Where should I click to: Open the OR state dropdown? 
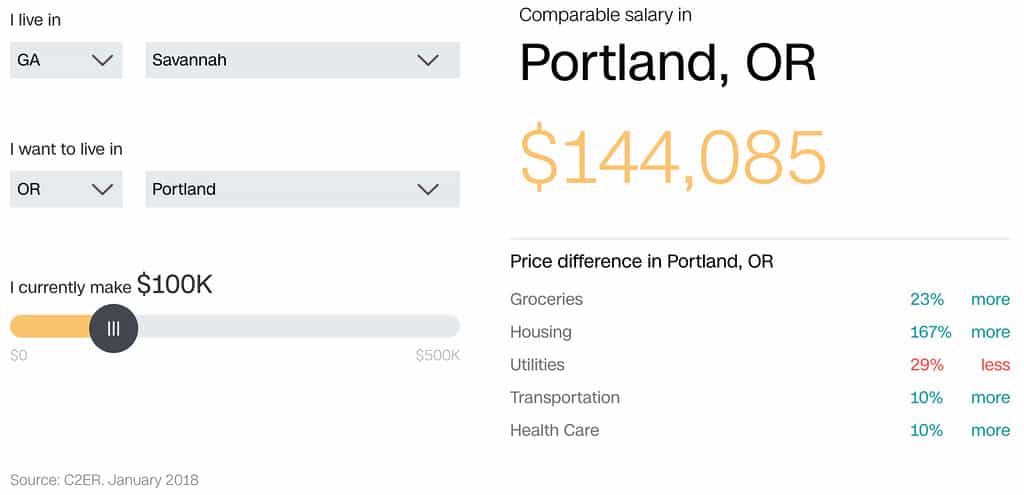(65, 189)
